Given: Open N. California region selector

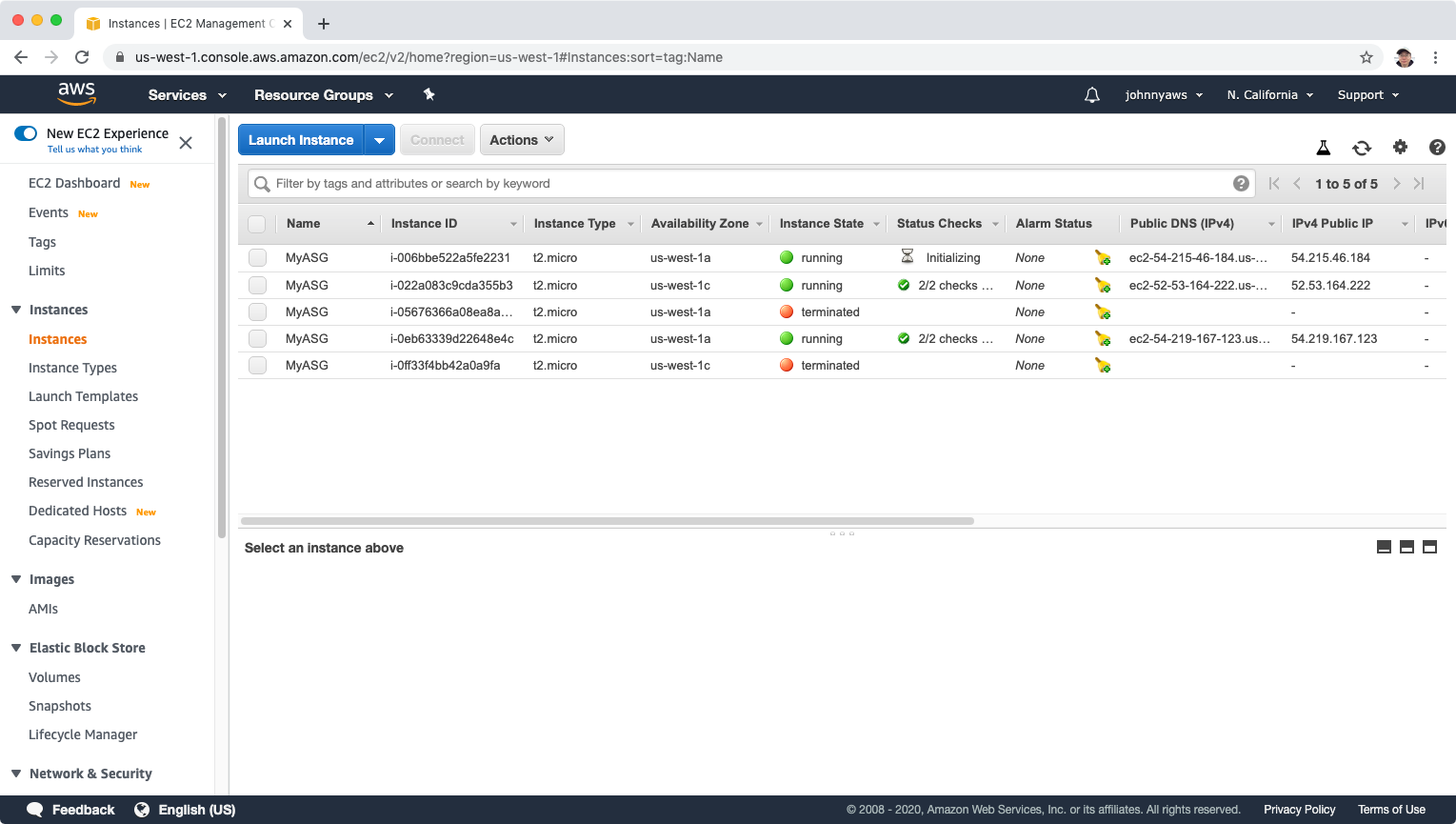Looking at the screenshot, I should tap(1270, 95).
